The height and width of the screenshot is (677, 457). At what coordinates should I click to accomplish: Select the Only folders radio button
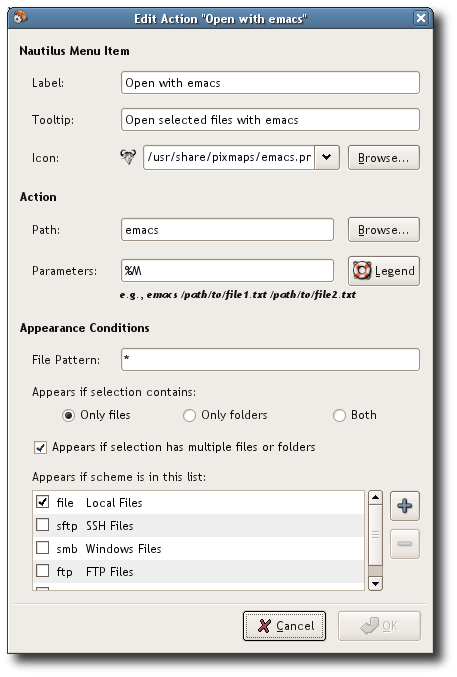point(189,415)
